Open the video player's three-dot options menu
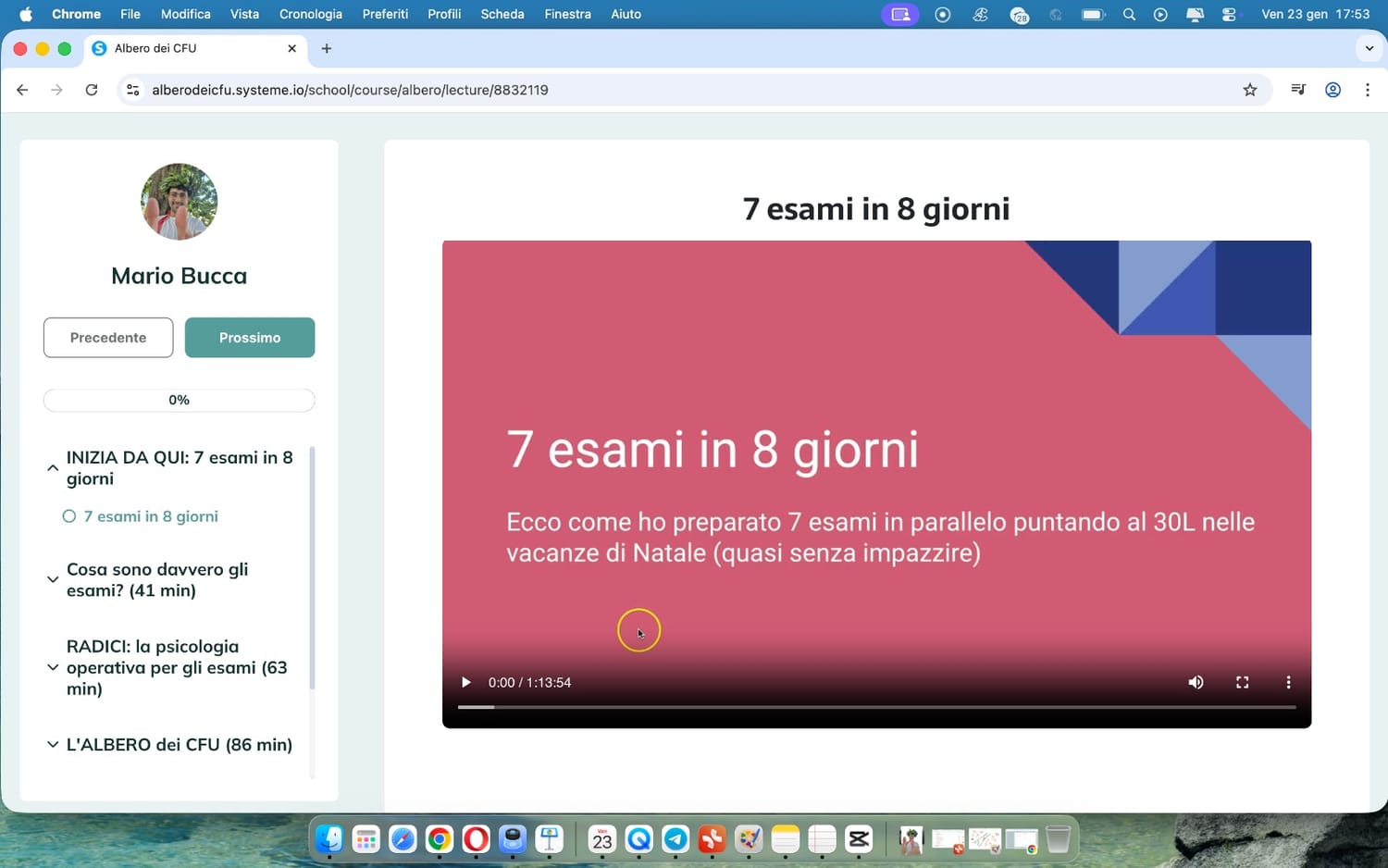Viewport: 1388px width, 868px height. [x=1288, y=682]
